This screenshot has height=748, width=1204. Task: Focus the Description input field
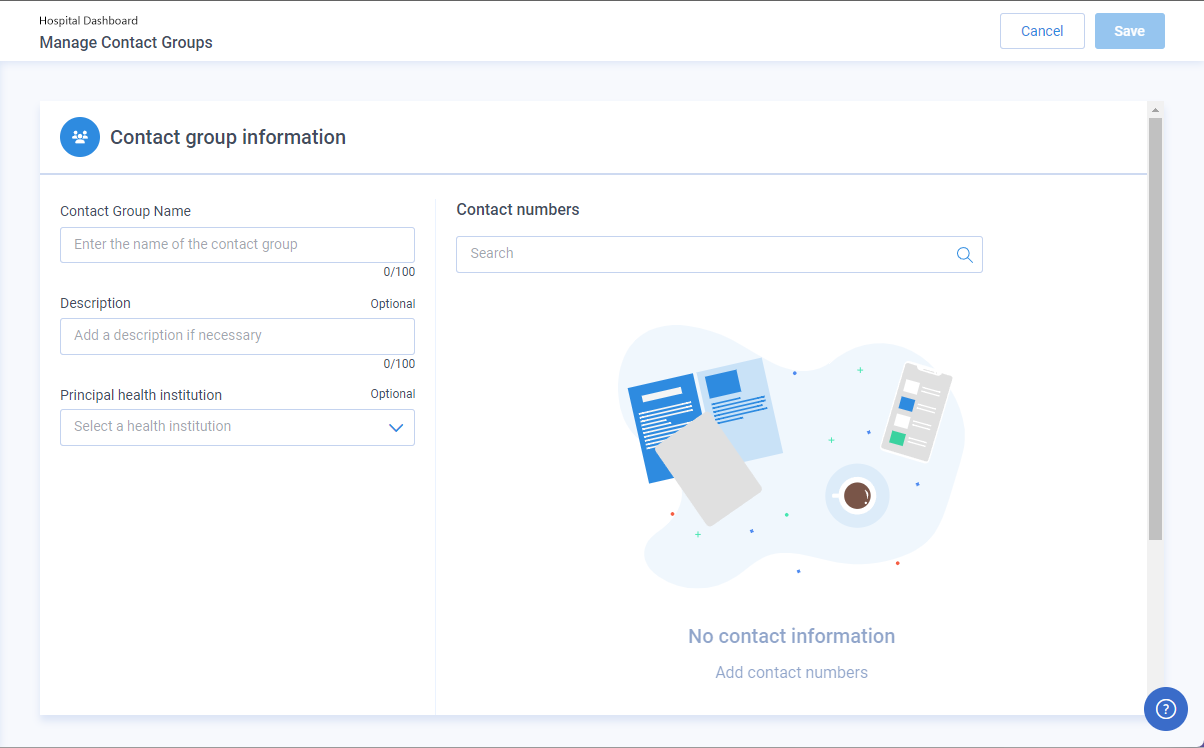pyautogui.click(x=237, y=336)
